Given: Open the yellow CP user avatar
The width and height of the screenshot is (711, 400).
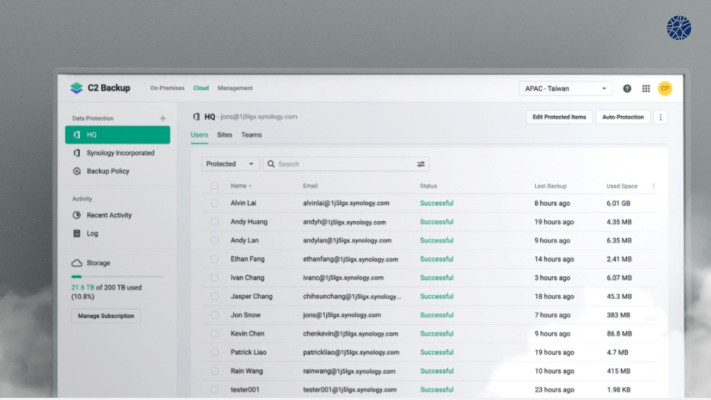Looking at the screenshot, I should point(665,88).
